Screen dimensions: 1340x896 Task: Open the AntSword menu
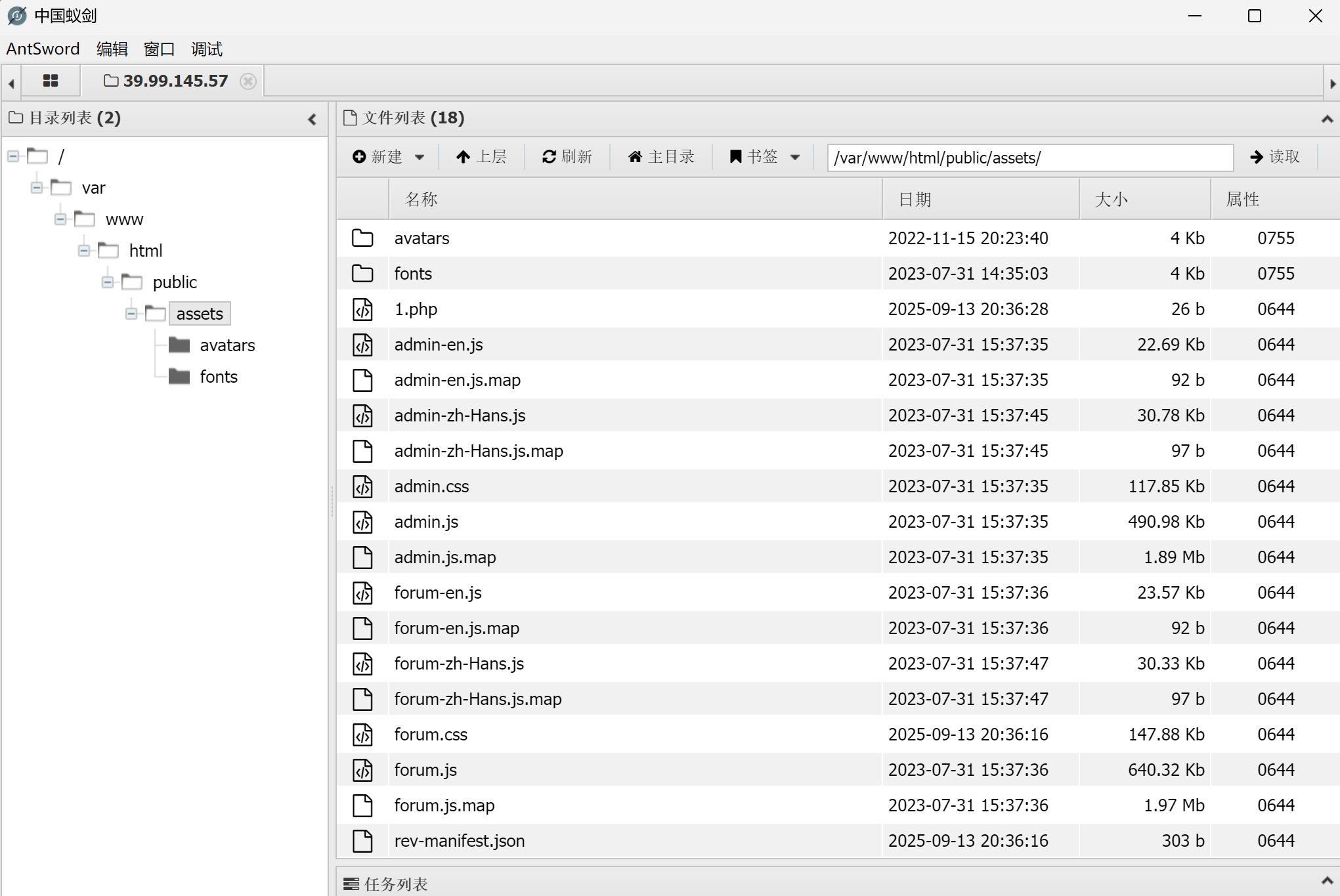click(x=43, y=49)
